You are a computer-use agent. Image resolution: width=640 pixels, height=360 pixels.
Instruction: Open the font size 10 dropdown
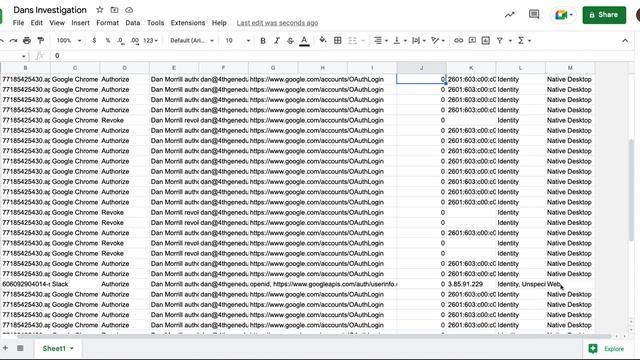point(238,40)
